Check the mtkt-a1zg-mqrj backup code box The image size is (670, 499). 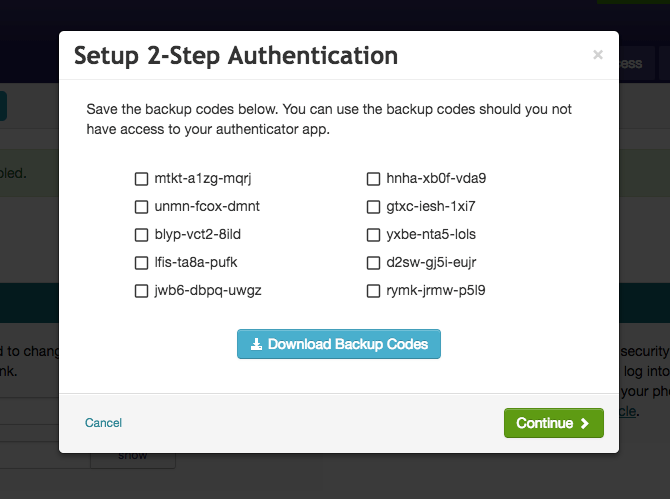[141, 179]
